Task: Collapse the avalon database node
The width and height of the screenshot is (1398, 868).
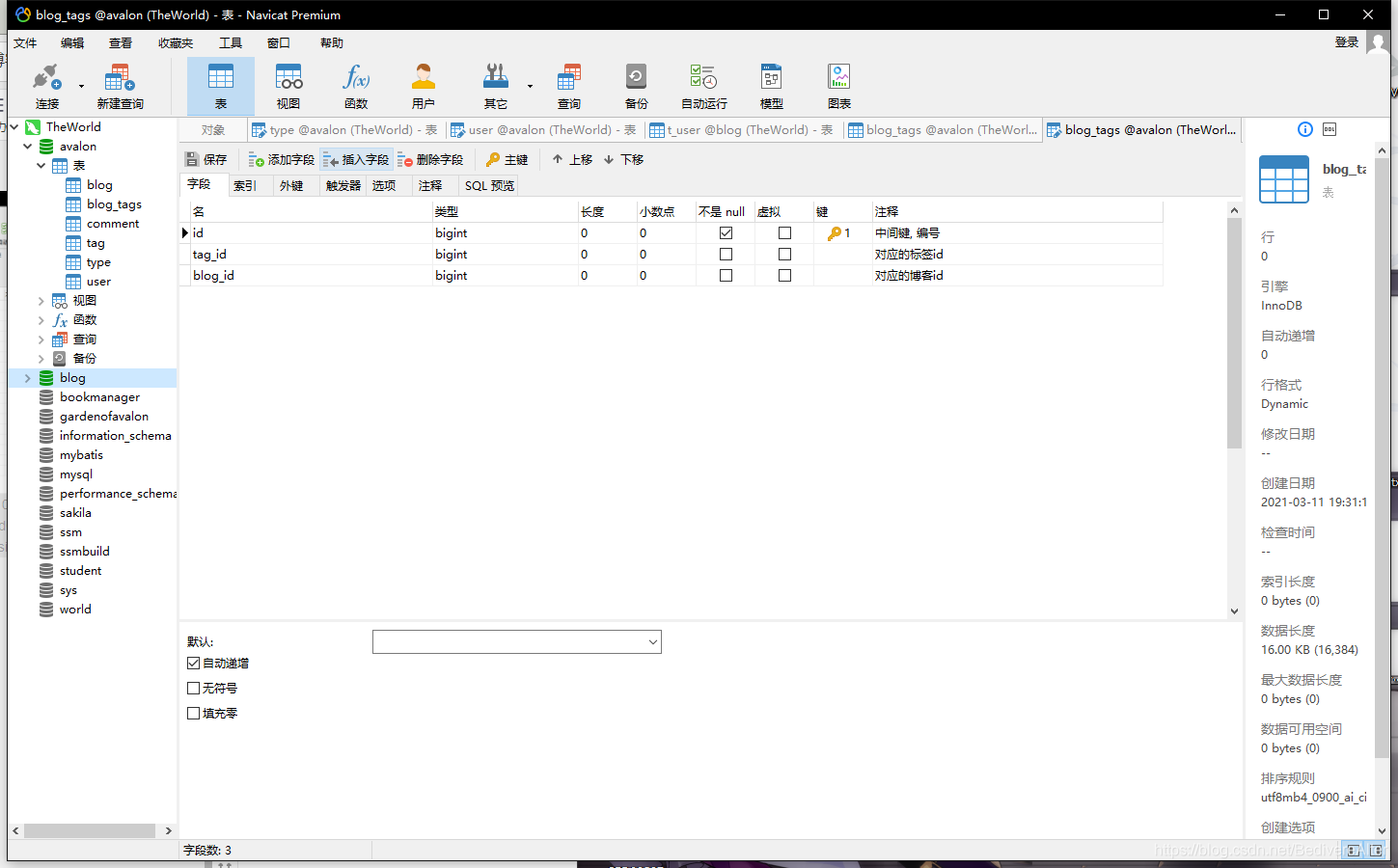Action: (x=28, y=147)
